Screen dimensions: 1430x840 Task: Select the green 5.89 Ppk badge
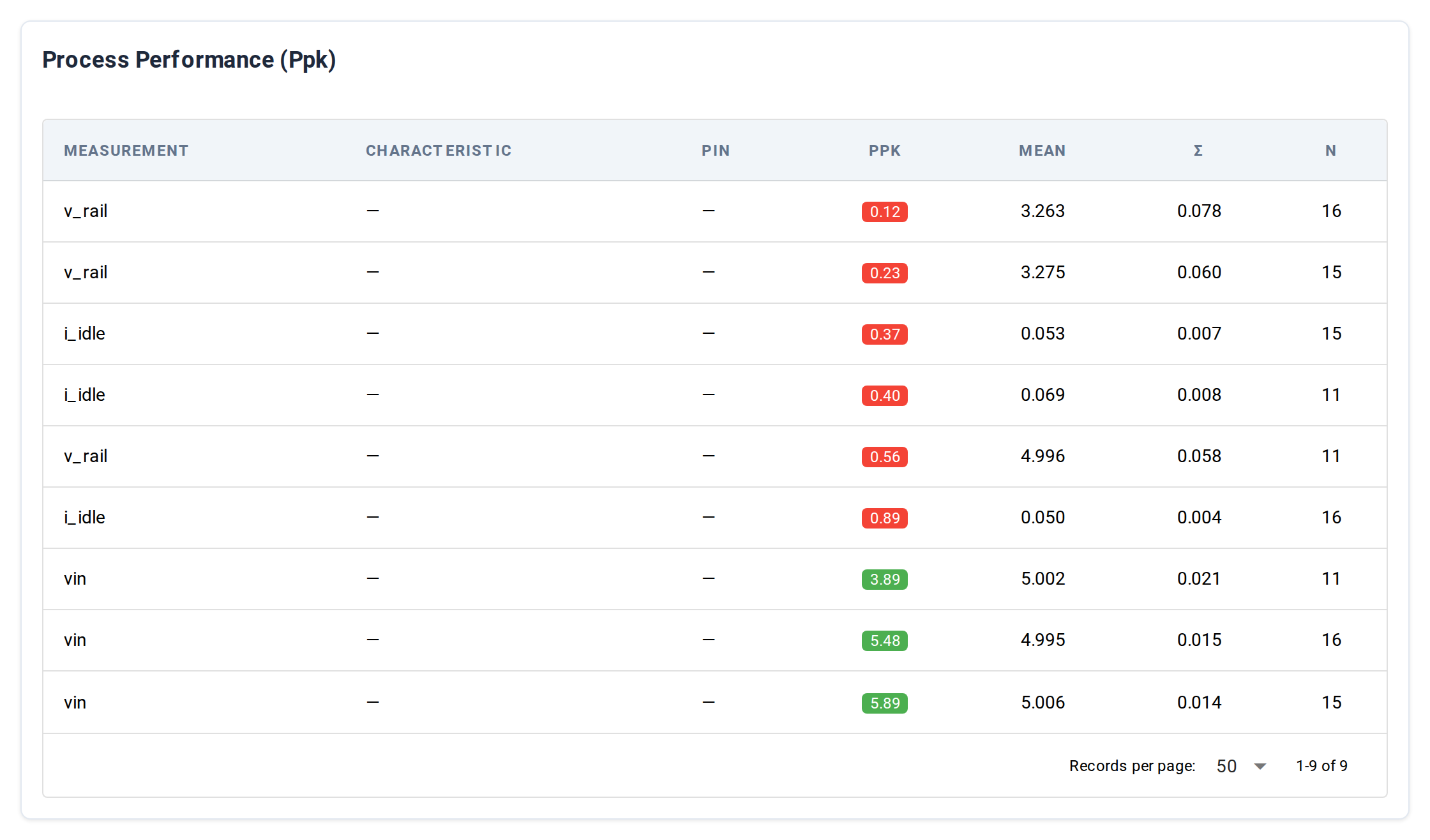click(x=885, y=703)
